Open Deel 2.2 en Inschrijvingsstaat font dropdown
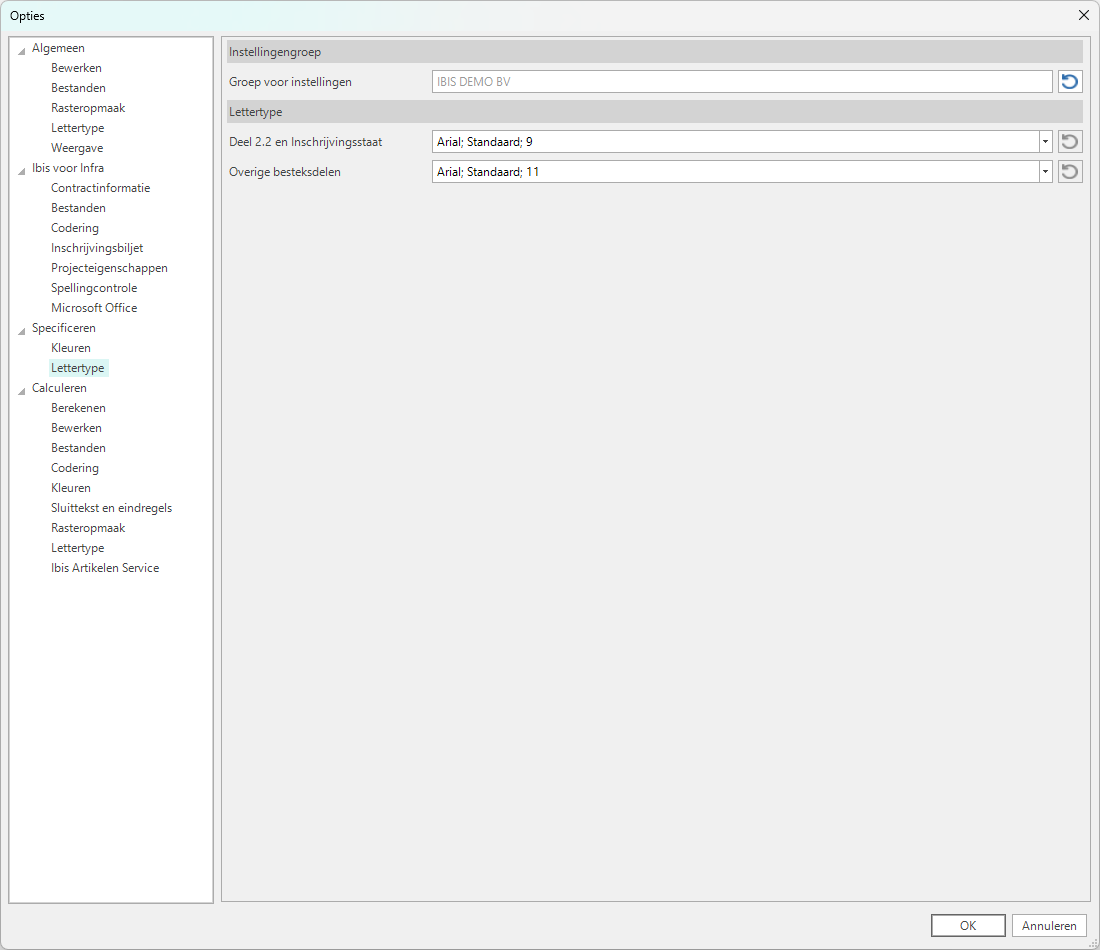1100x950 pixels. coord(1045,142)
